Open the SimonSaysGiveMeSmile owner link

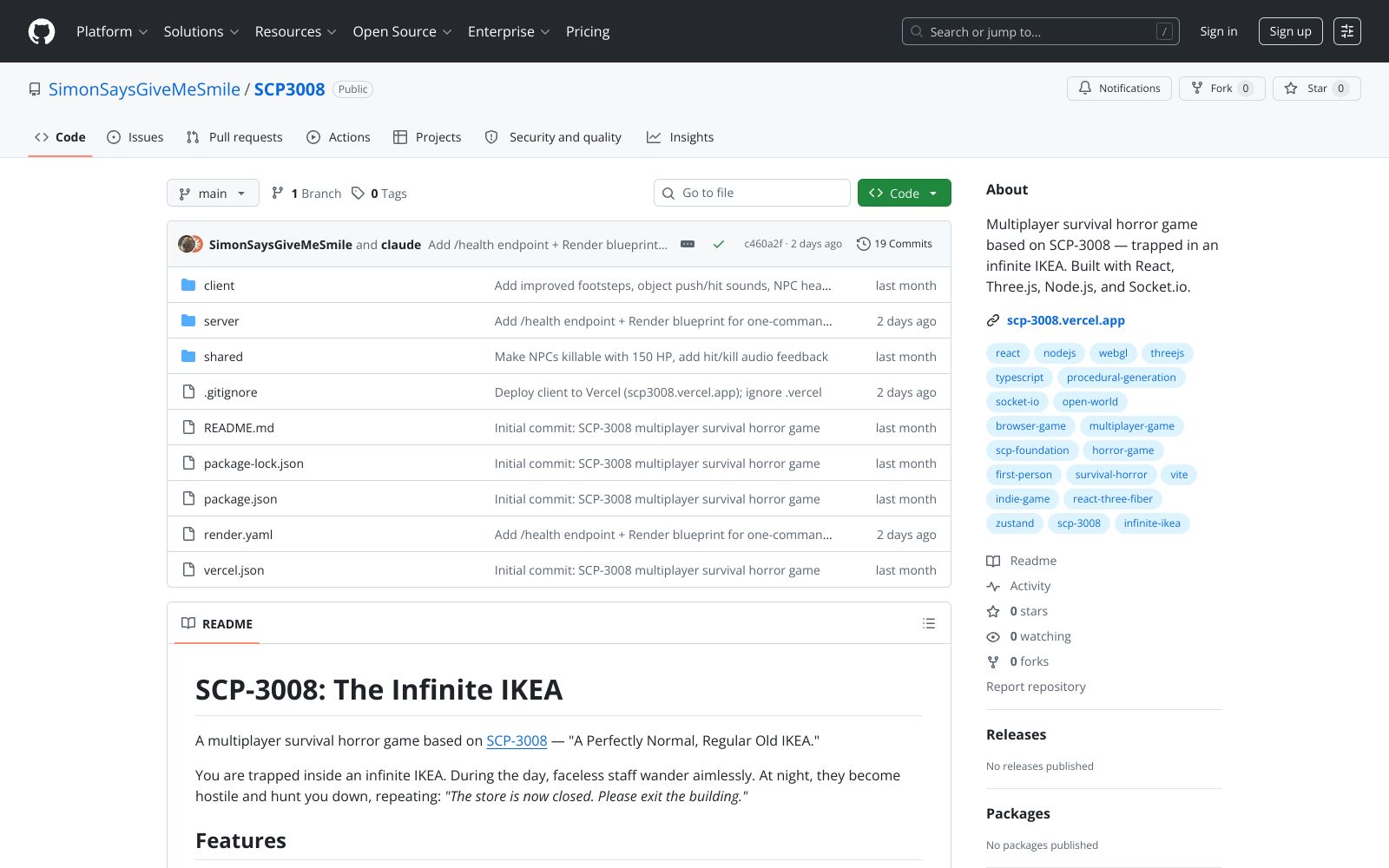pyautogui.click(x=144, y=89)
